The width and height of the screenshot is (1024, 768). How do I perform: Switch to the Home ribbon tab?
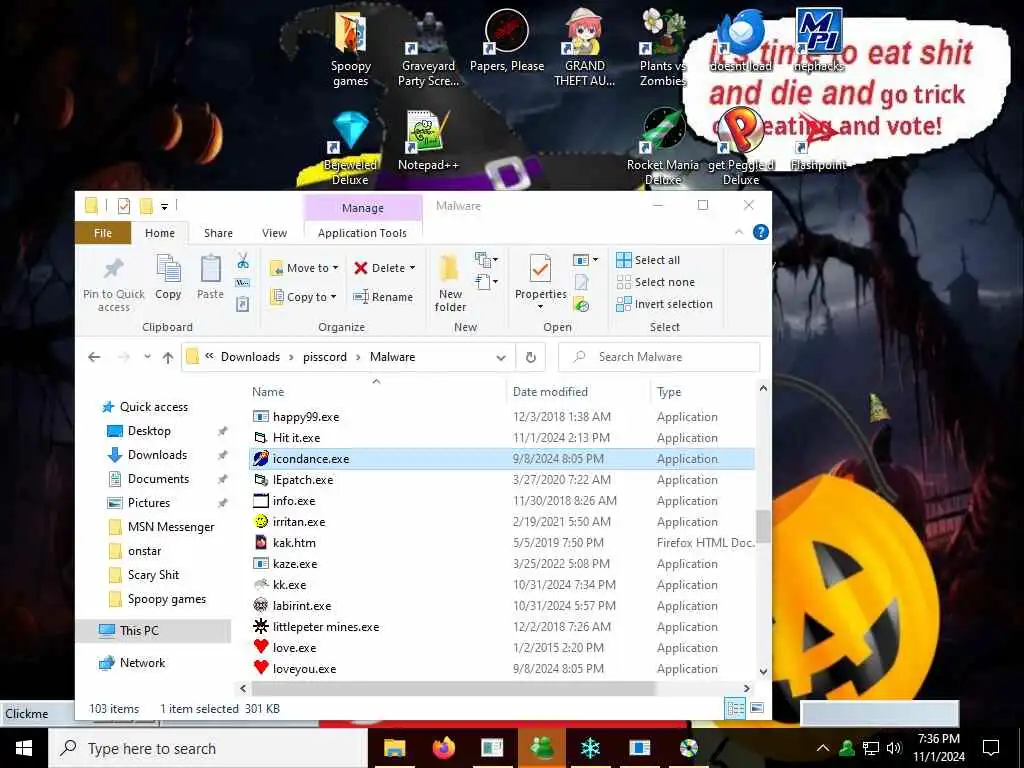click(160, 233)
